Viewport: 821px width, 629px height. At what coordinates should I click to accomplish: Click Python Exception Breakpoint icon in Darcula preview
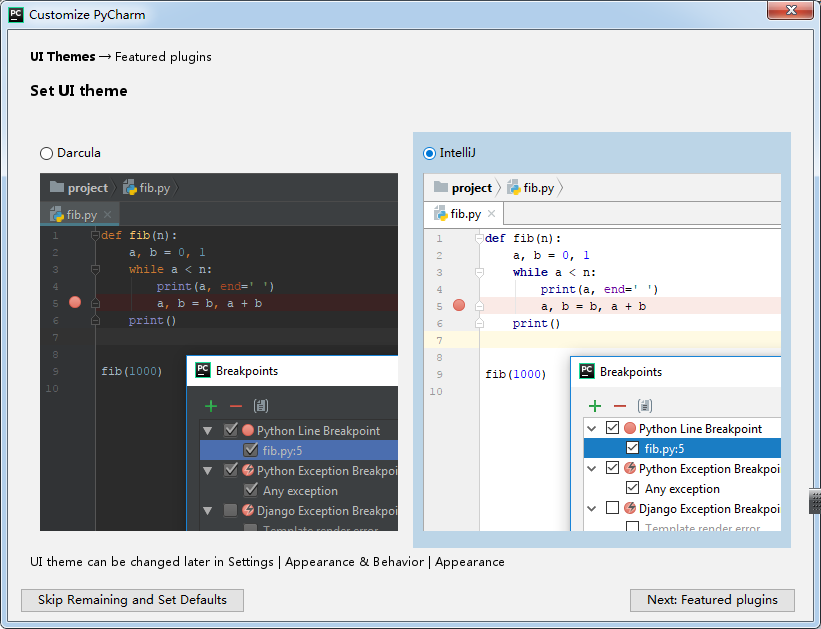point(248,470)
